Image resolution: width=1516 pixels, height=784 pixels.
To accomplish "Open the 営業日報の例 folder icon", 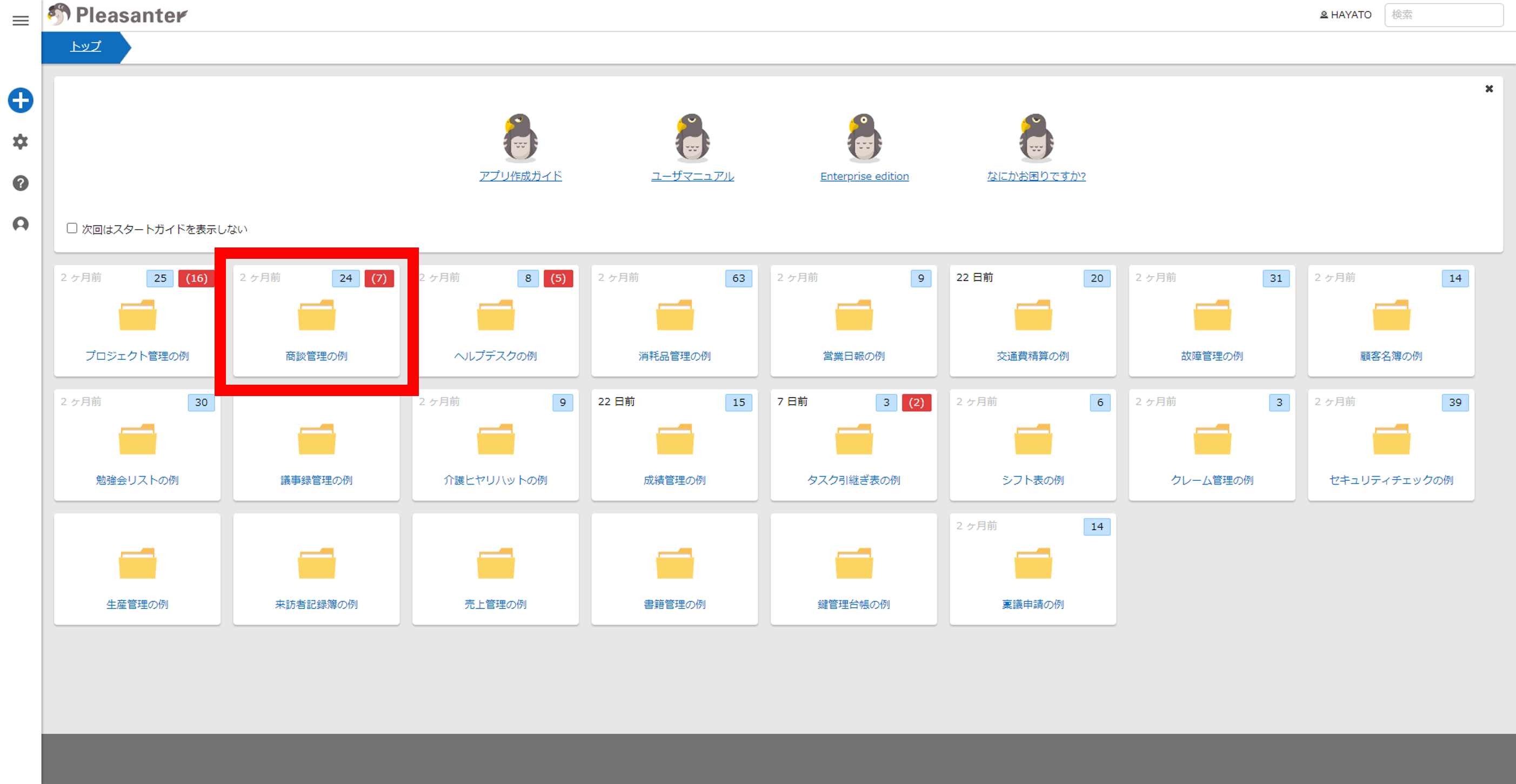I will pos(854,314).
